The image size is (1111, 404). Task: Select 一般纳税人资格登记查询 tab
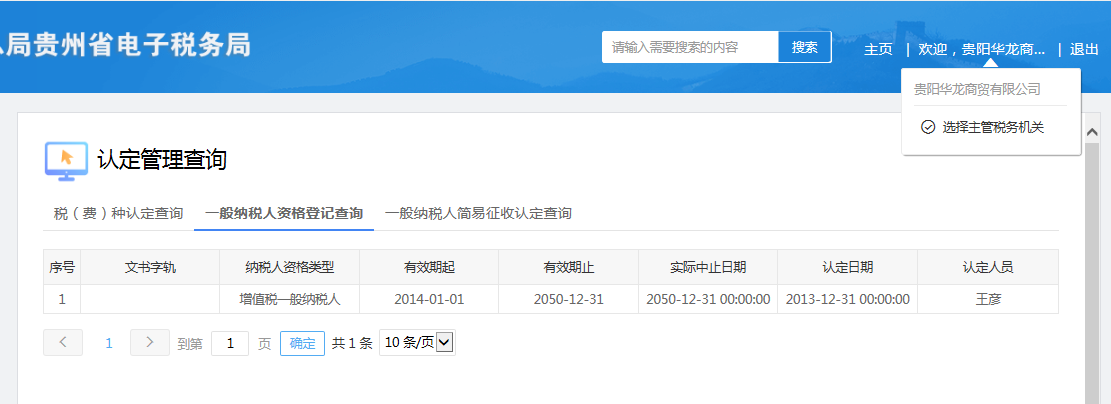[284, 213]
